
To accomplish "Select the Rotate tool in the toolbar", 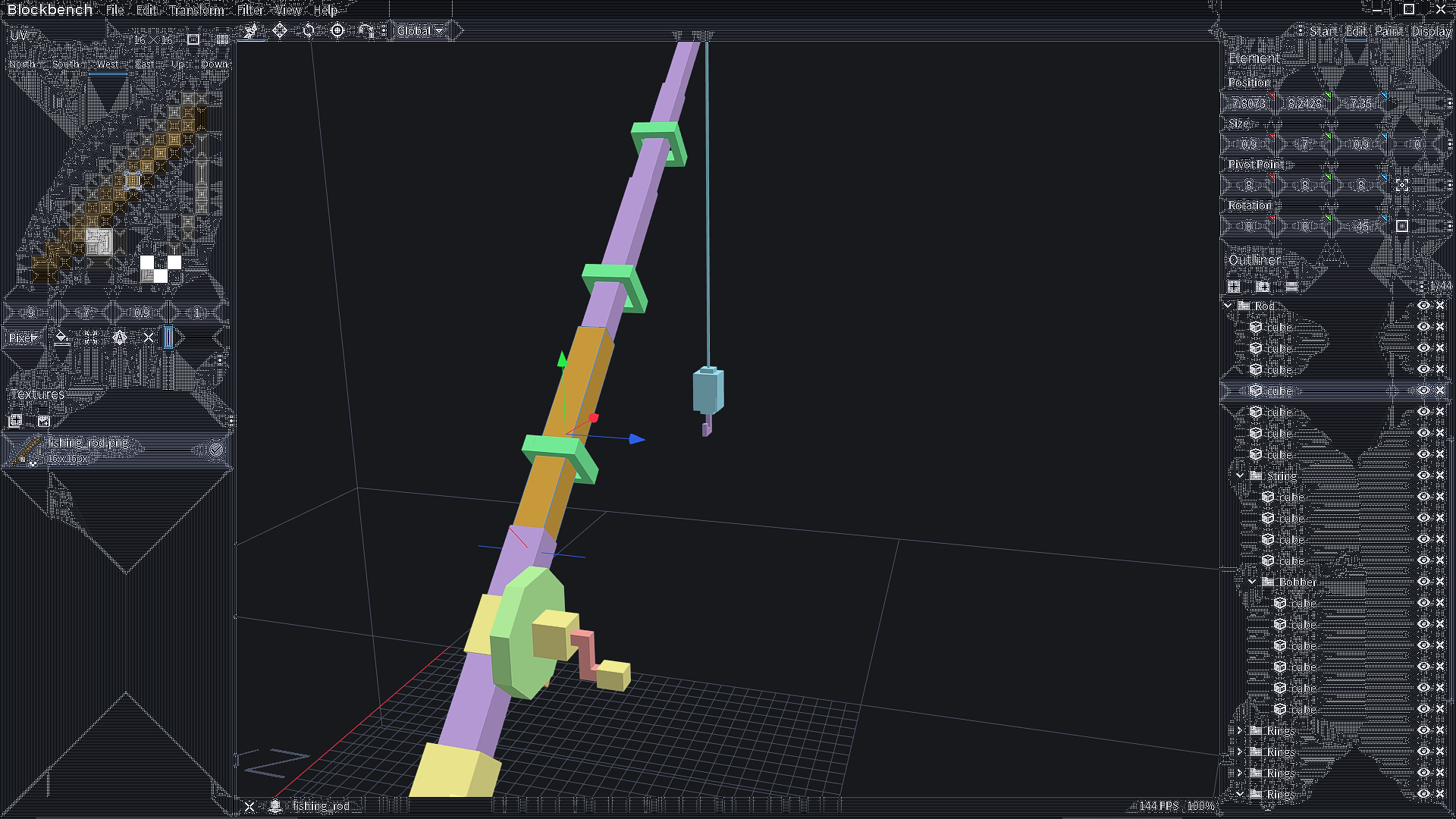I will [x=309, y=31].
